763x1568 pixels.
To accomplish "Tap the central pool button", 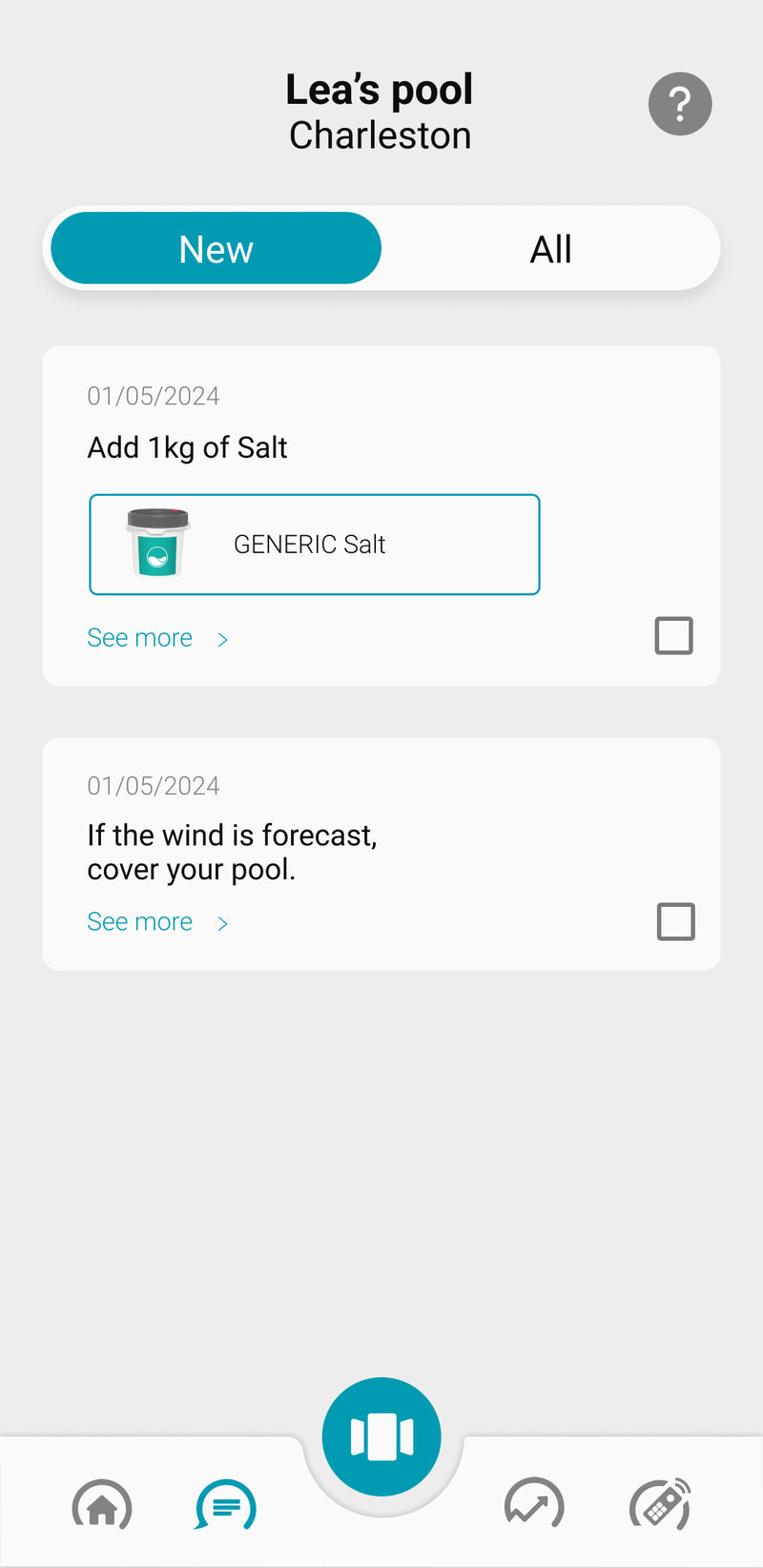I will [x=381, y=1436].
